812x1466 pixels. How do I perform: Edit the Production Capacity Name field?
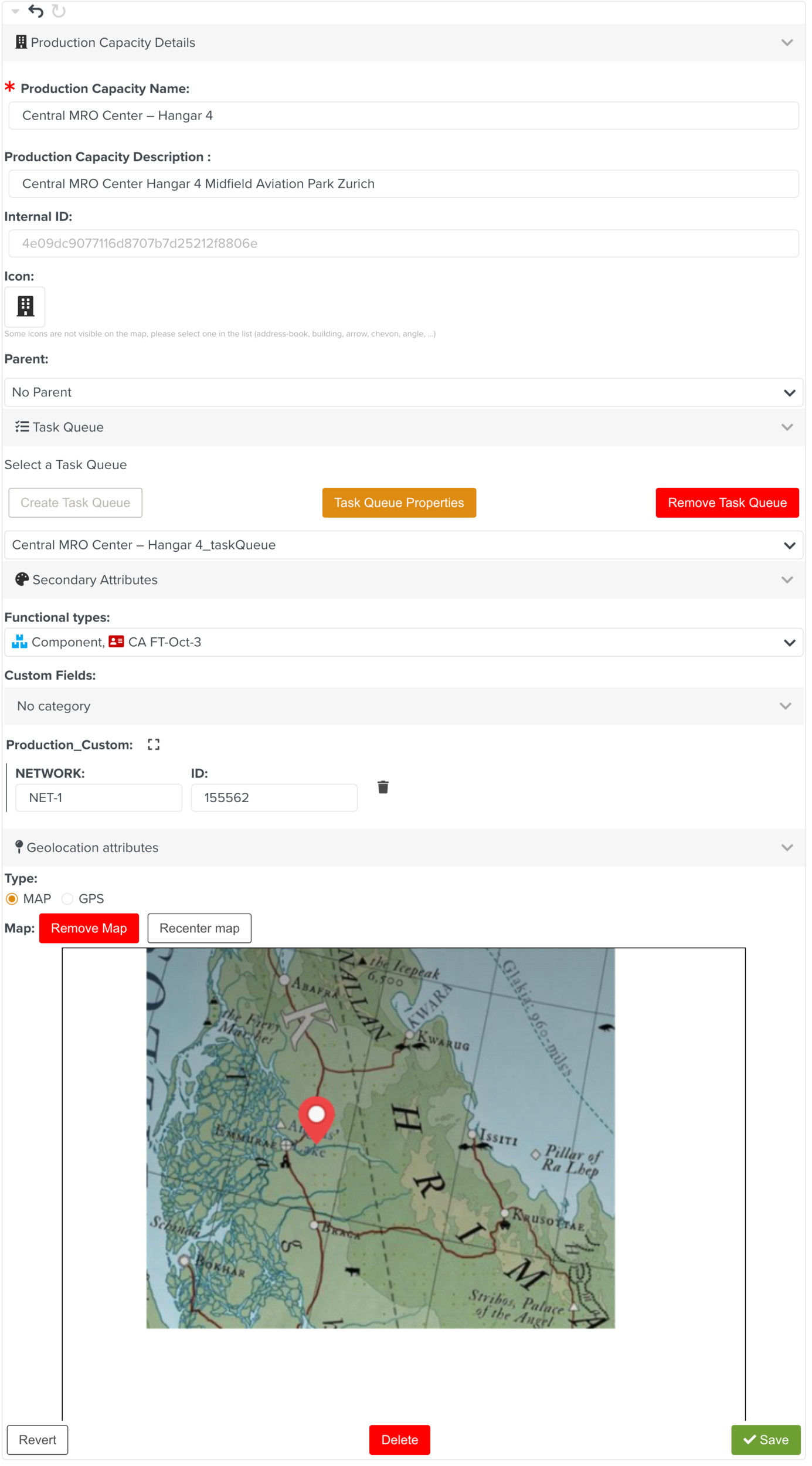tap(403, 116)
